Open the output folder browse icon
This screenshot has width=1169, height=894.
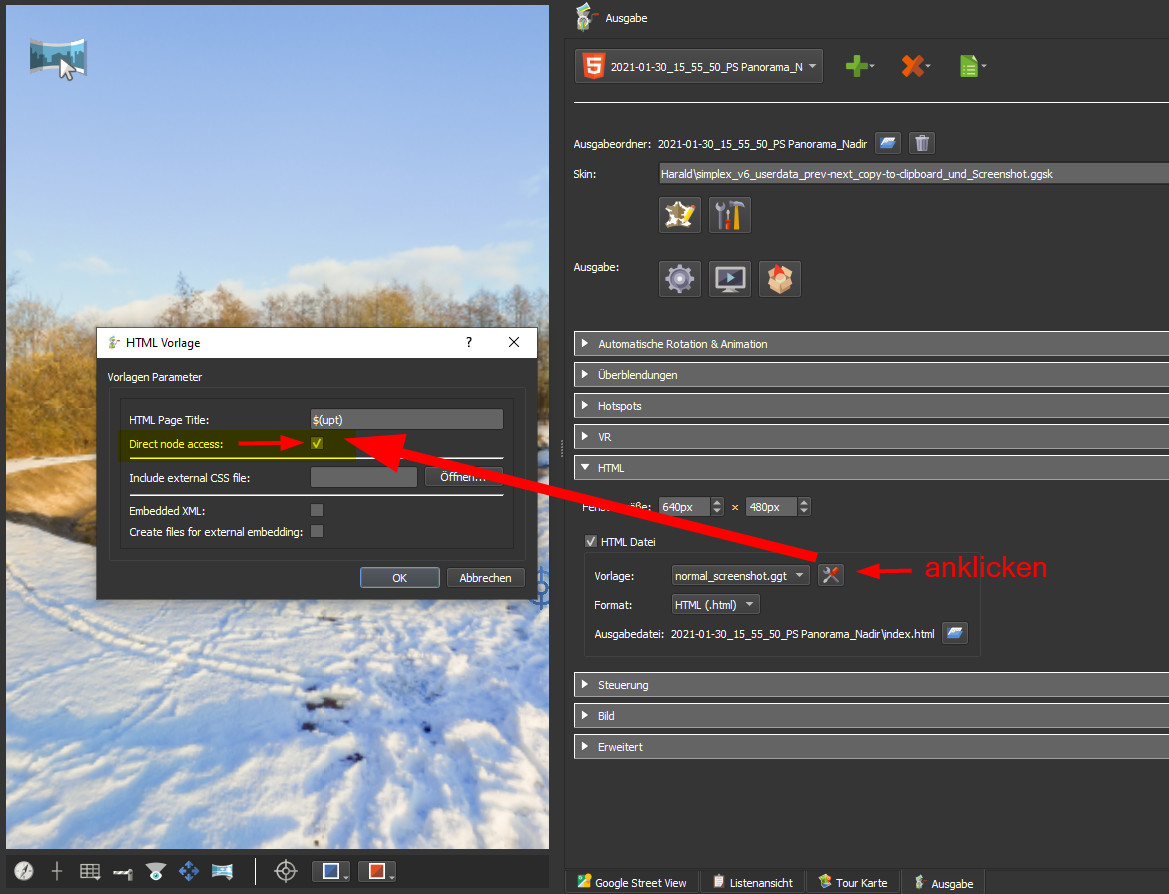coord(887,143)
